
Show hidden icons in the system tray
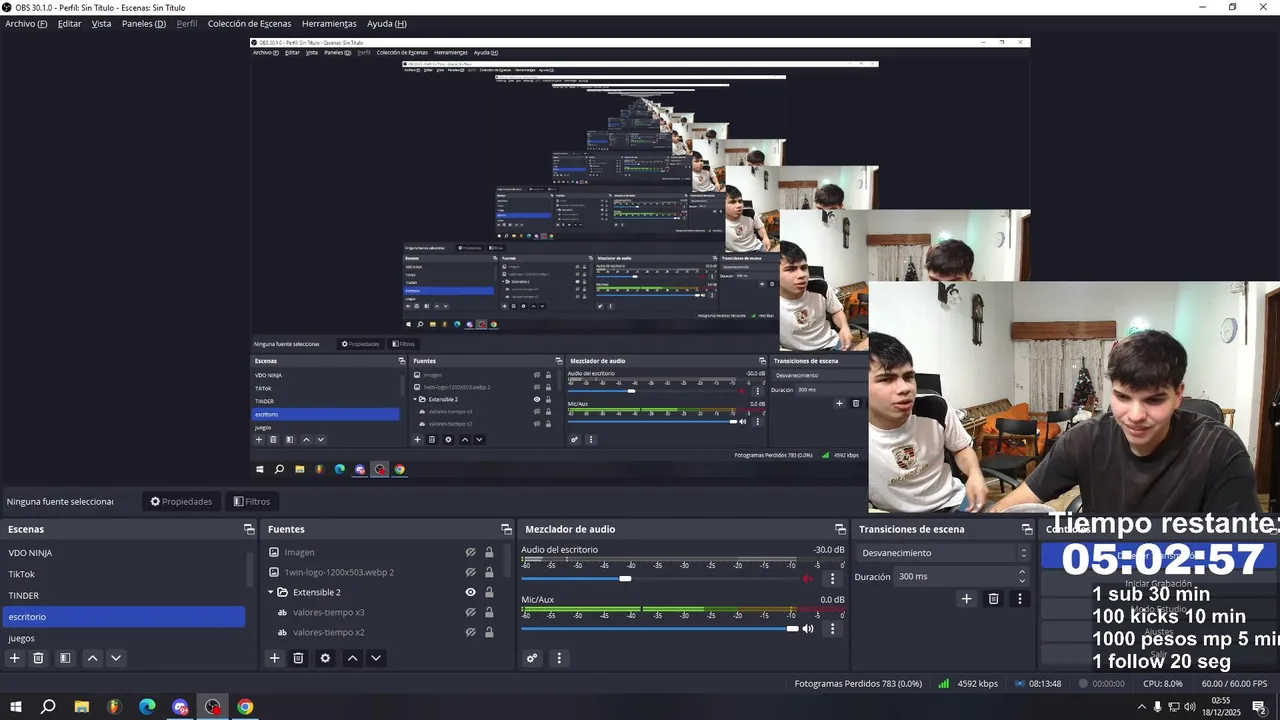[1142, 707]
